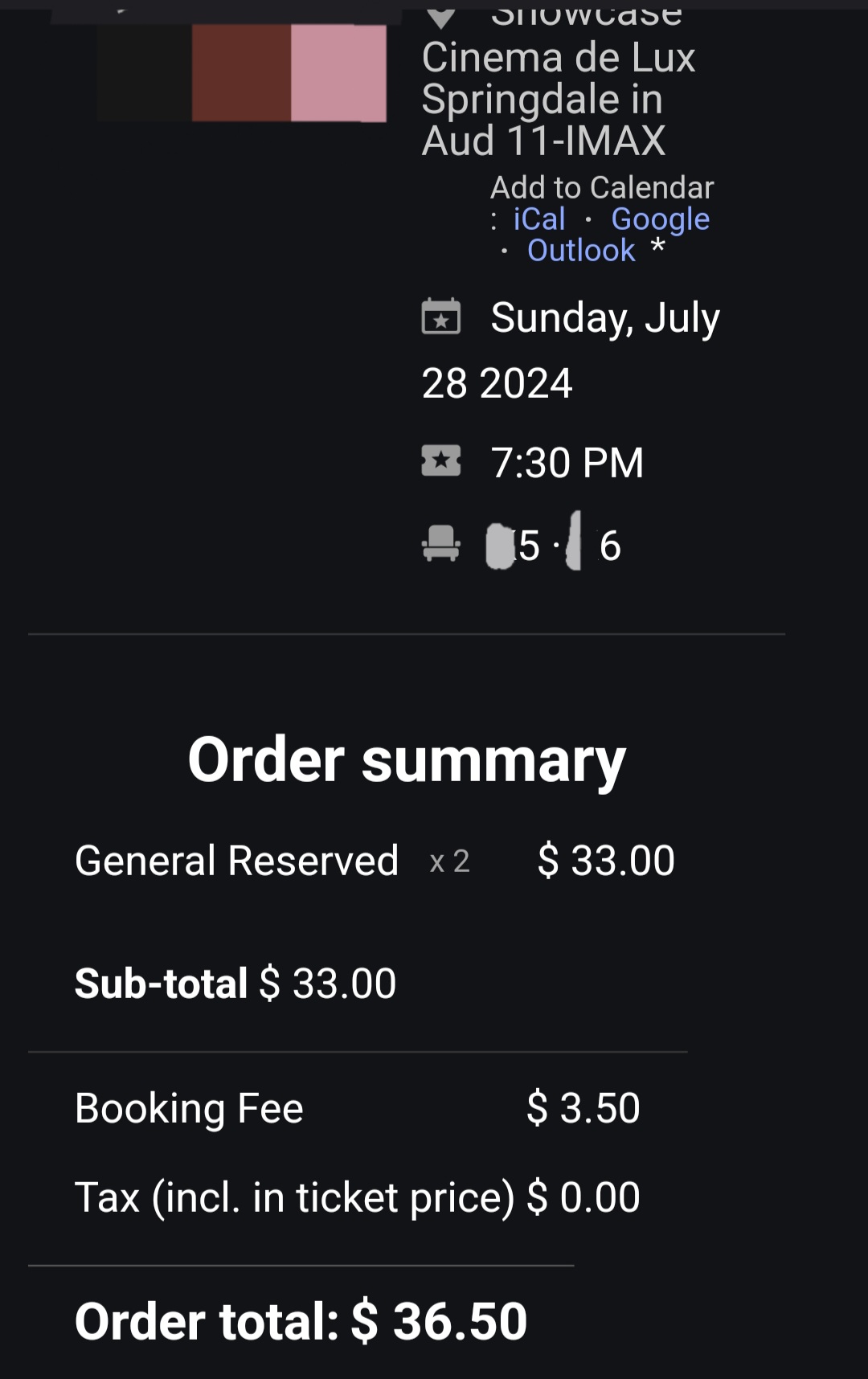Click the pink block on the poster

click(338, 72)
